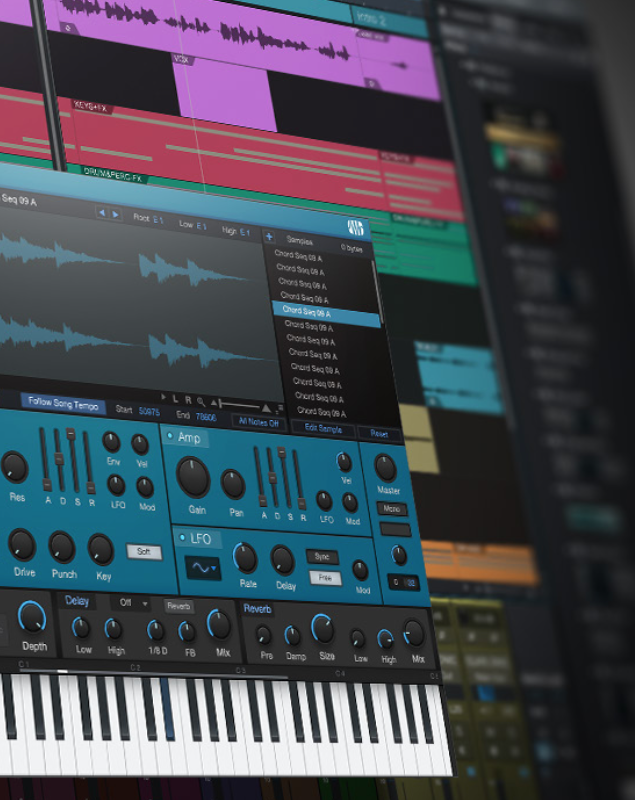Toggle the Soft button next to Key
This screenshot has width=635, height=800.
click(144, 552)
